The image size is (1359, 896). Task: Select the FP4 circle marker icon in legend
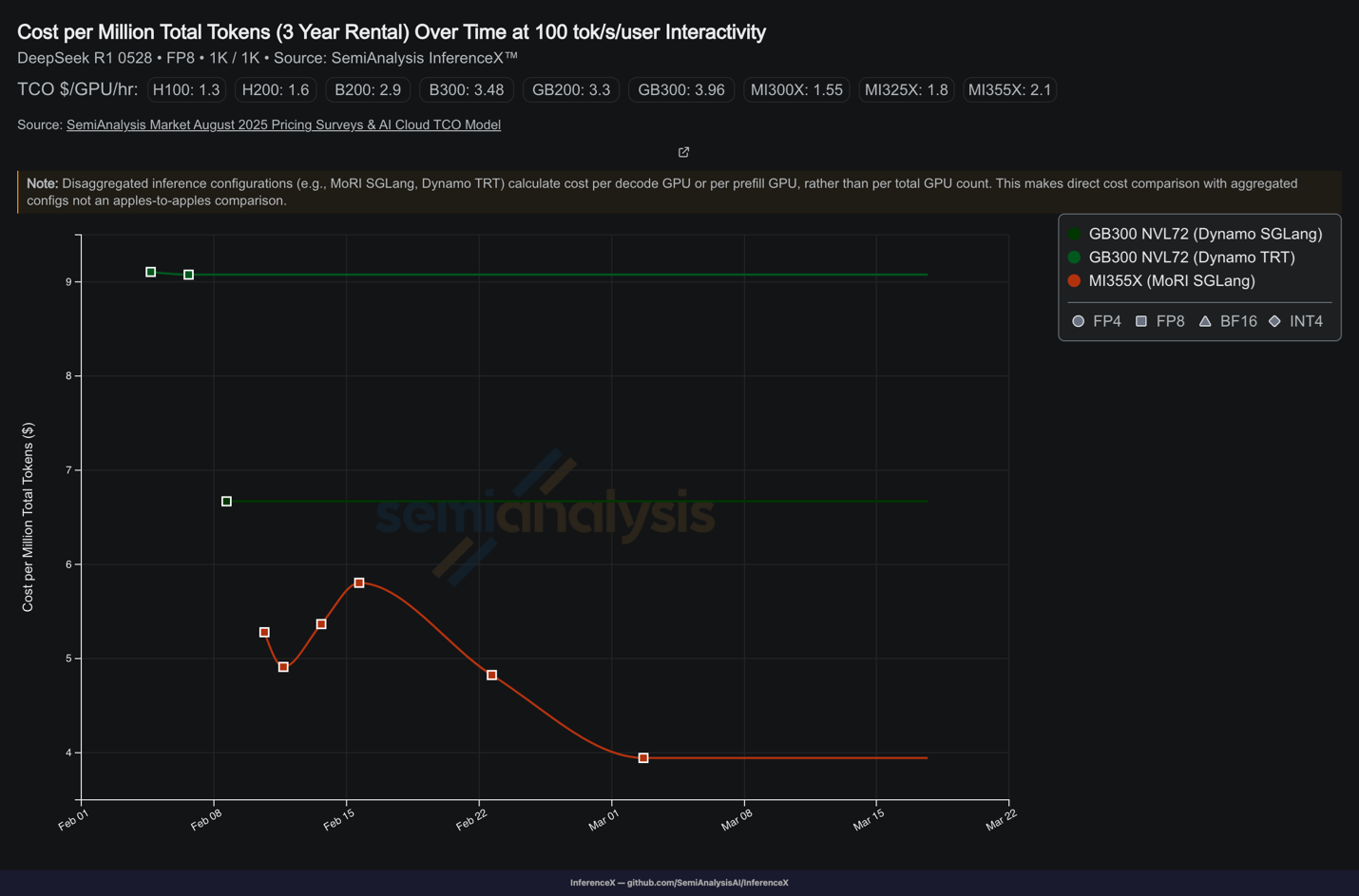(1079, 321)
